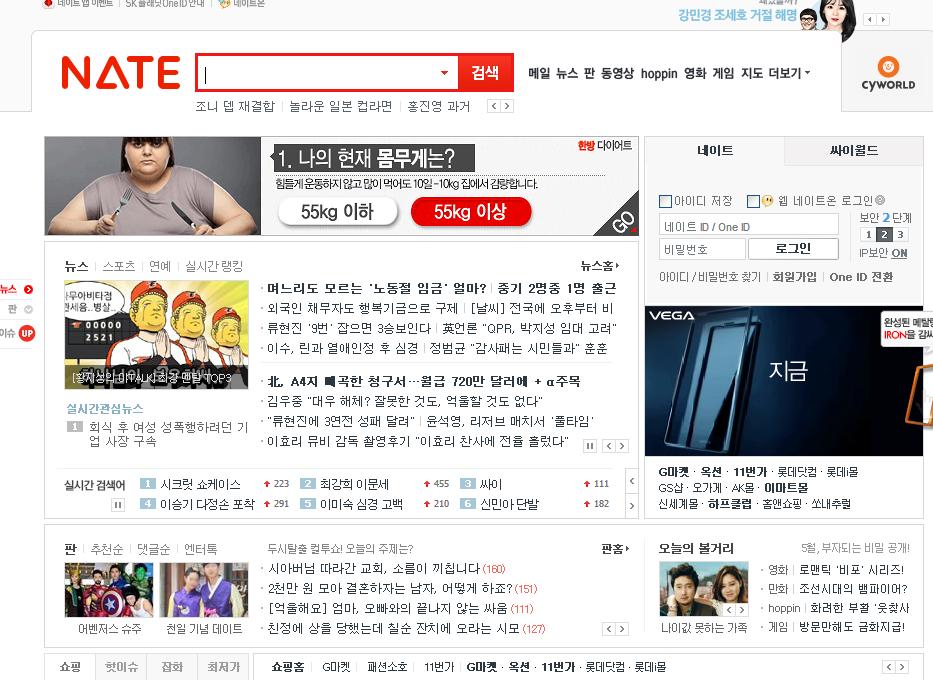Check the 웹 네이트온 로그인 checkbox
The image size is (933, 699).
753,201
